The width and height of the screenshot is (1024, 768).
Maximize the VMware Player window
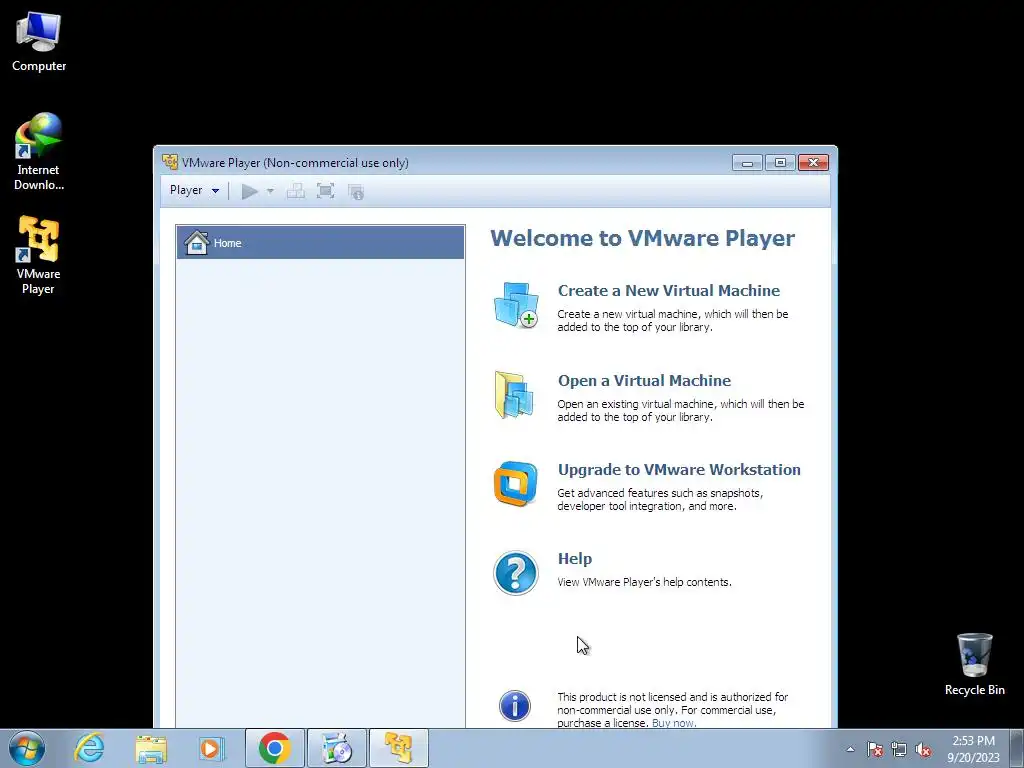pyautogui.click(x=780, y=163)
